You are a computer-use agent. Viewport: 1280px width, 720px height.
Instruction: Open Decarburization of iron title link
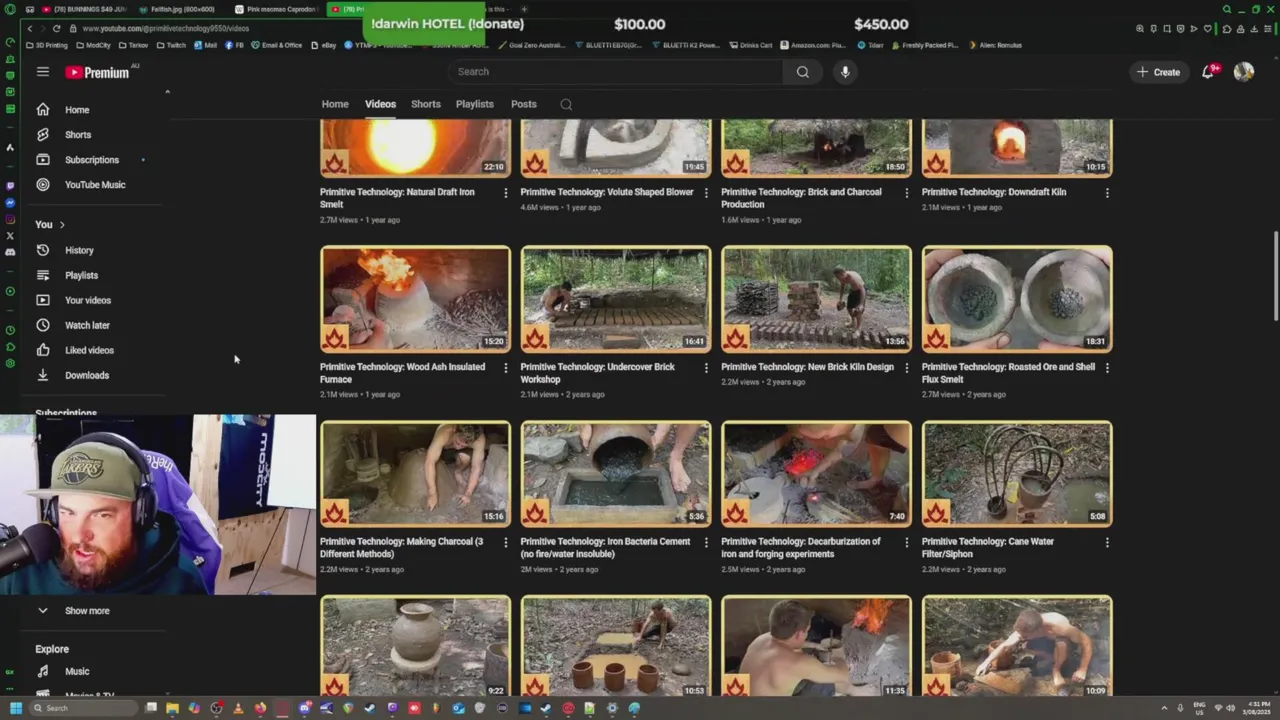801,548
